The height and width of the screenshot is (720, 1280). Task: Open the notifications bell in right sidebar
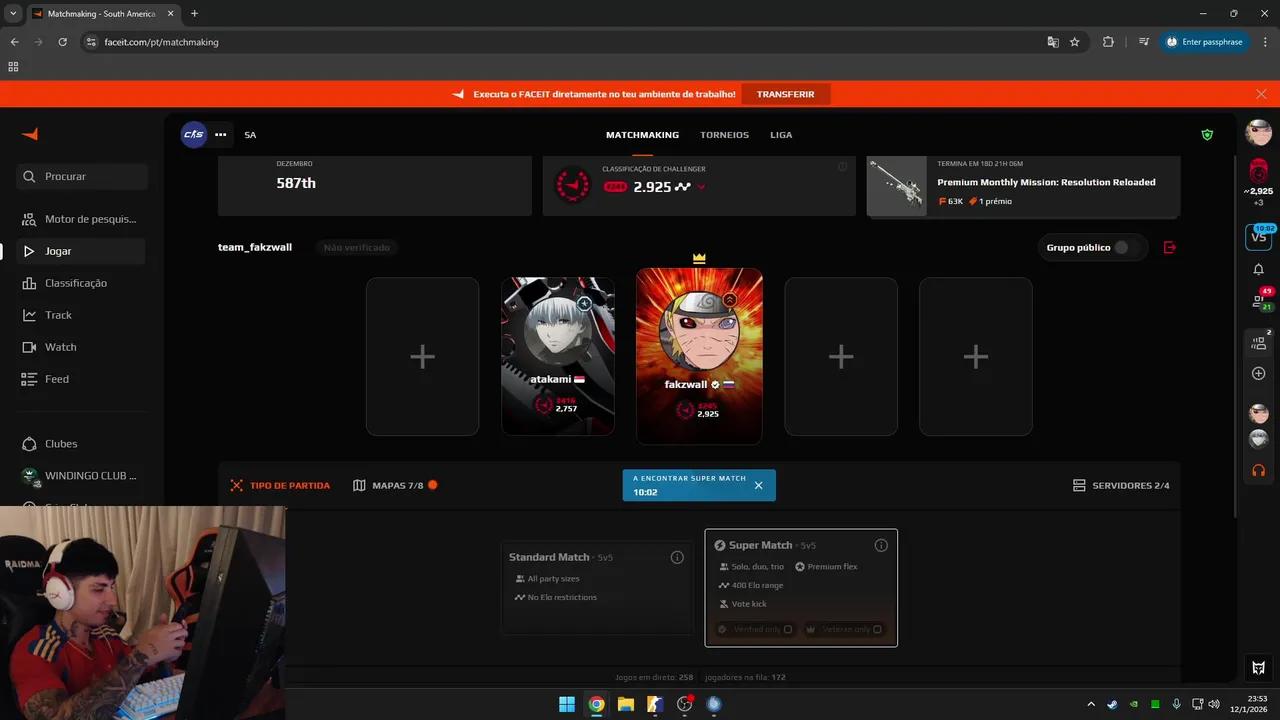(x=1258, y=269)
